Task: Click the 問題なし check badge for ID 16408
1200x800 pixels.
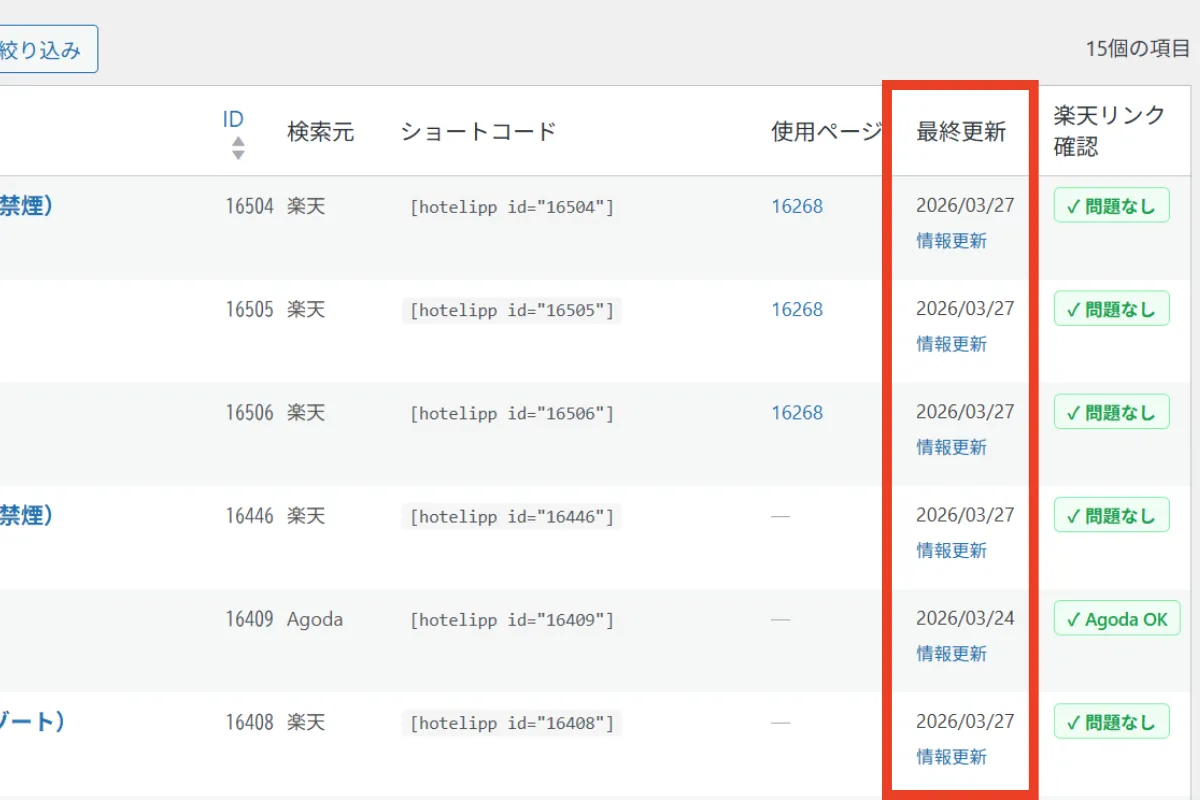Action: pos(1111,721)
